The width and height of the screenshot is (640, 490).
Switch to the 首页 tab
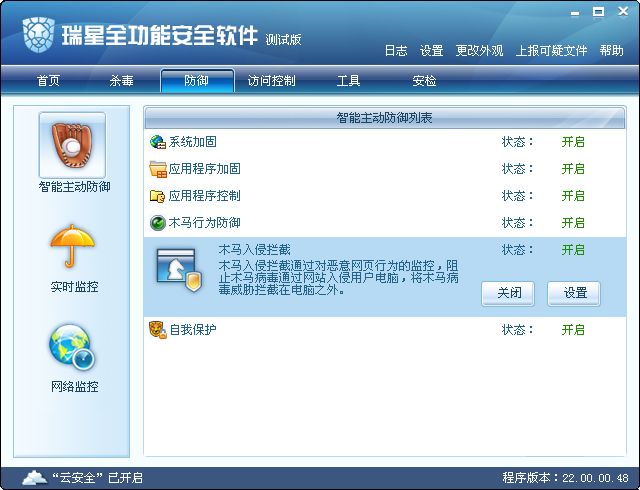[x=49, y=80]
